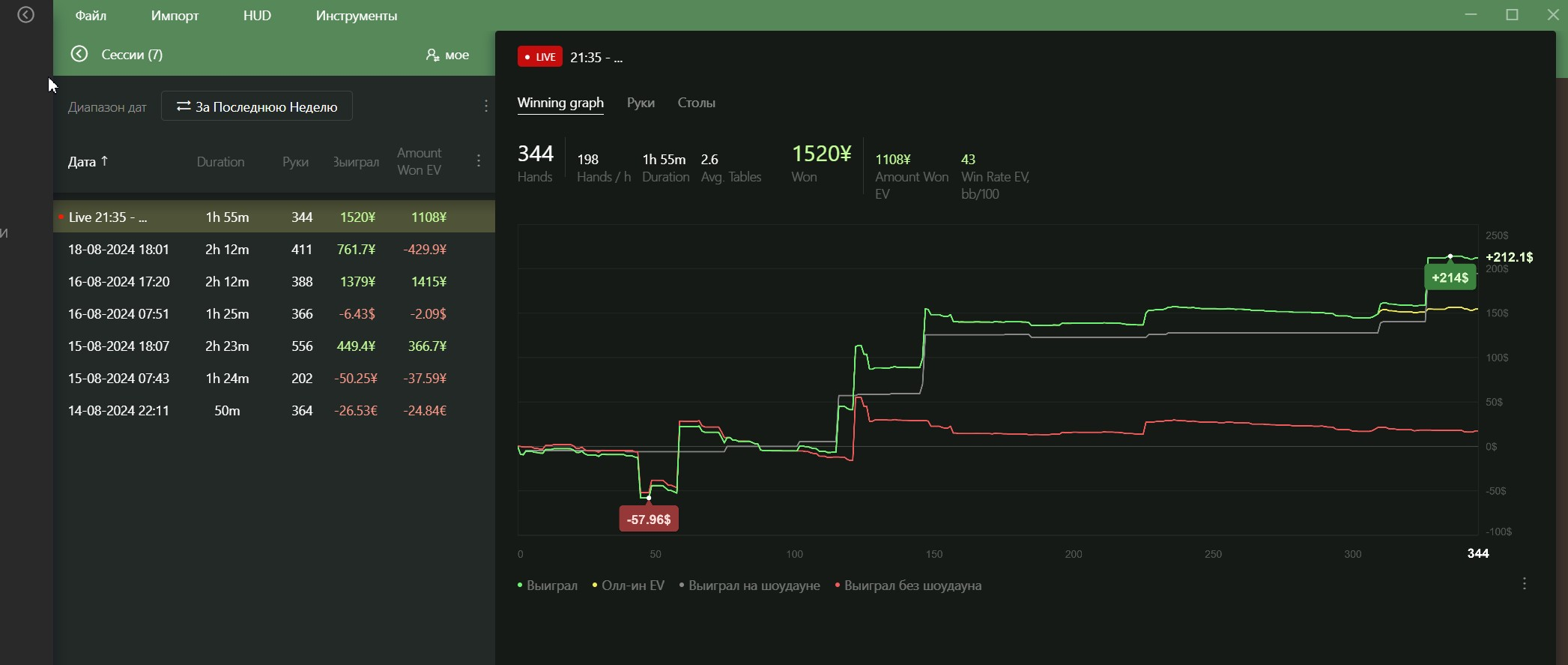Viewport: 1568px width, 665px height.
Task: Open the 'За Последнюю Неделю' date range dropdown
Action: 257,106
